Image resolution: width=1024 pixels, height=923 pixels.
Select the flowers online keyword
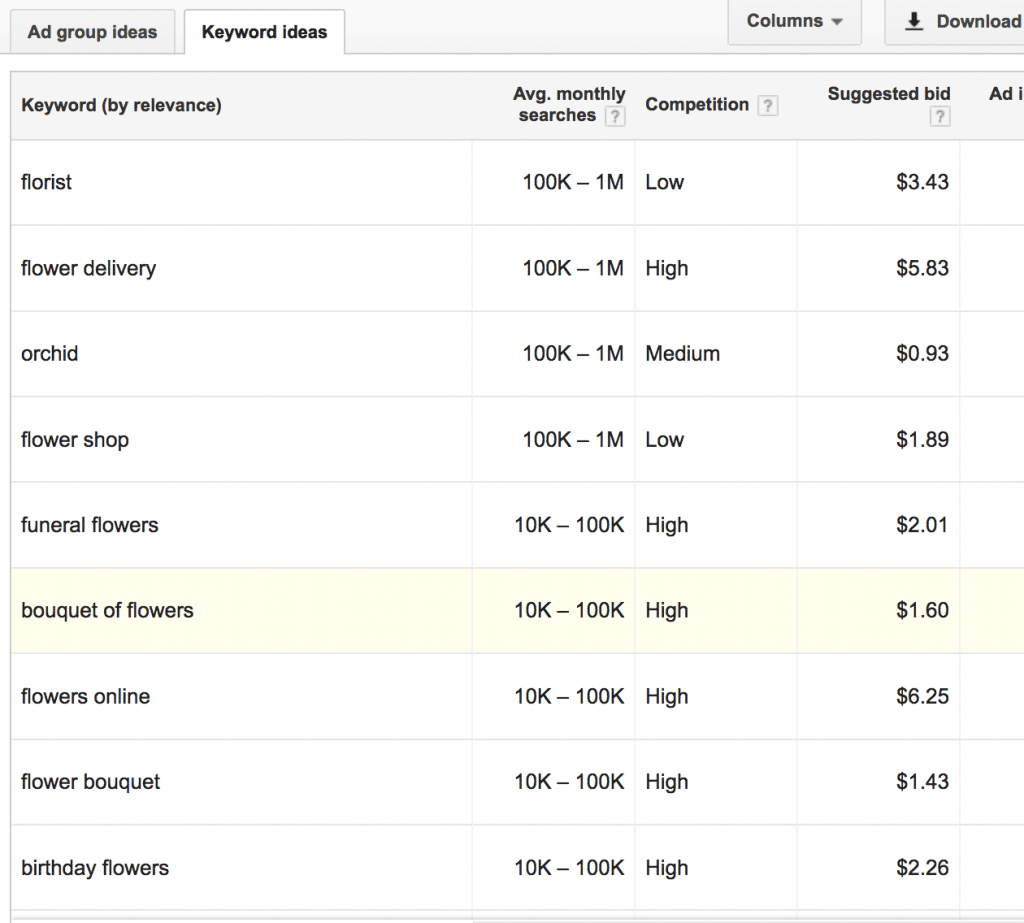tap(85, 697)
